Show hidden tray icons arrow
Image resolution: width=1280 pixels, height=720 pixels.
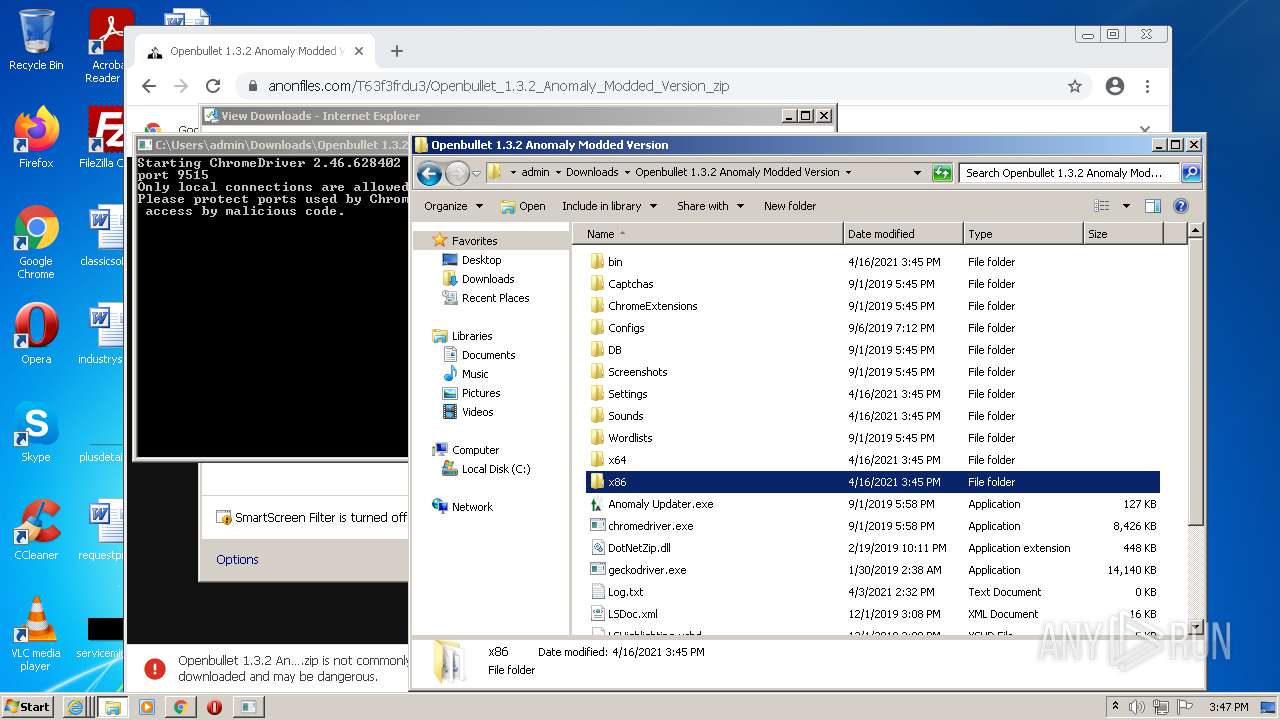coord(1115,707)
